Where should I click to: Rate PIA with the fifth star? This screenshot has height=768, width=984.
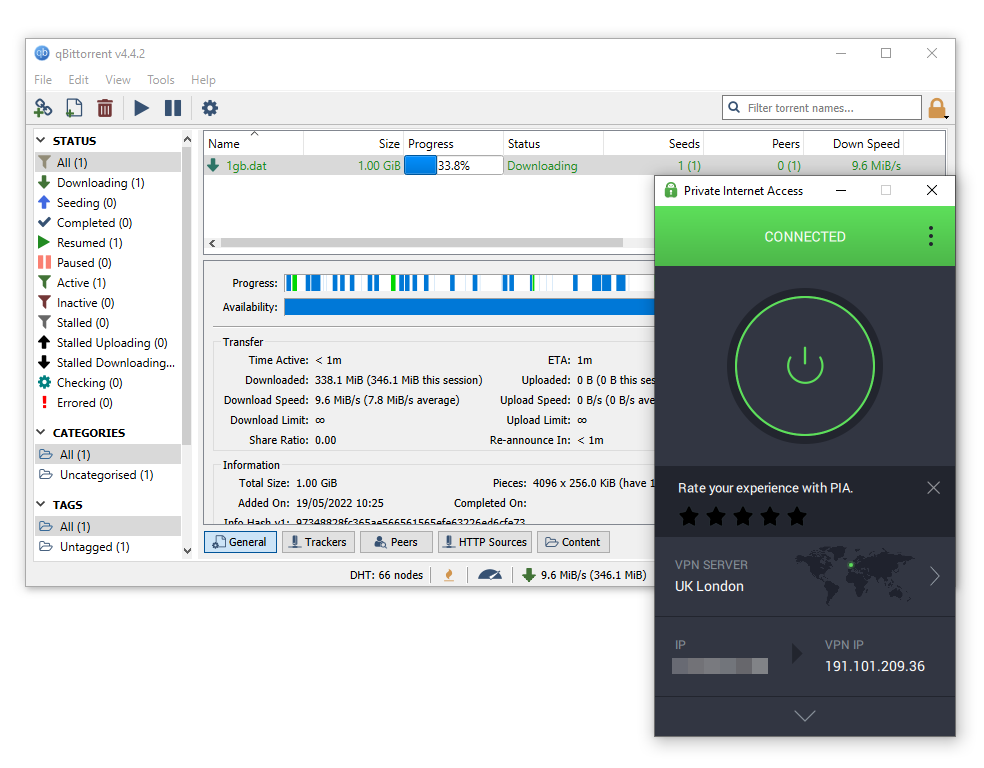[x=797, y=516]
